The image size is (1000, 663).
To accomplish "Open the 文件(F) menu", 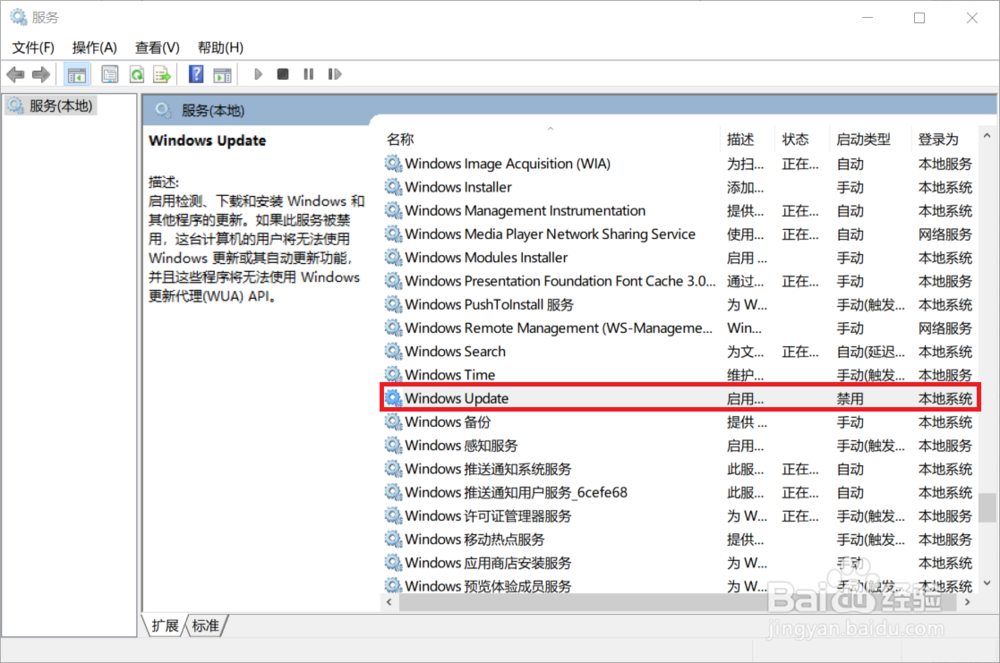I will [33, 48].
